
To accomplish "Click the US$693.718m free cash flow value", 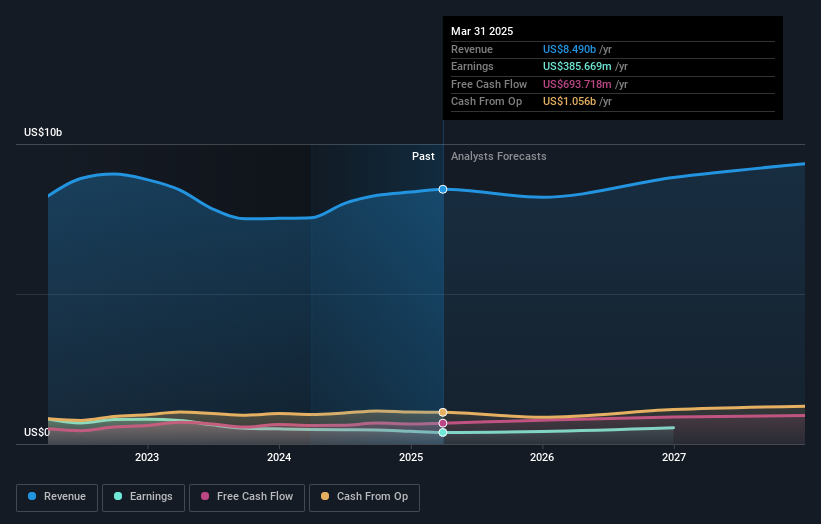I will 577,84.
